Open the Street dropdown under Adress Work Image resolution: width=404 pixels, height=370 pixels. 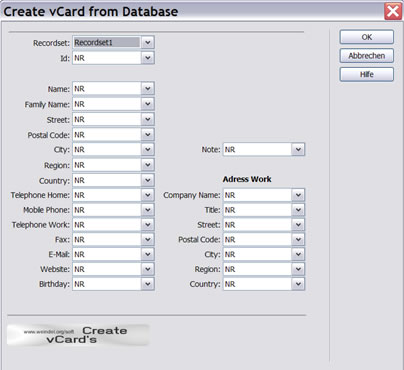[x=264, y=225]
